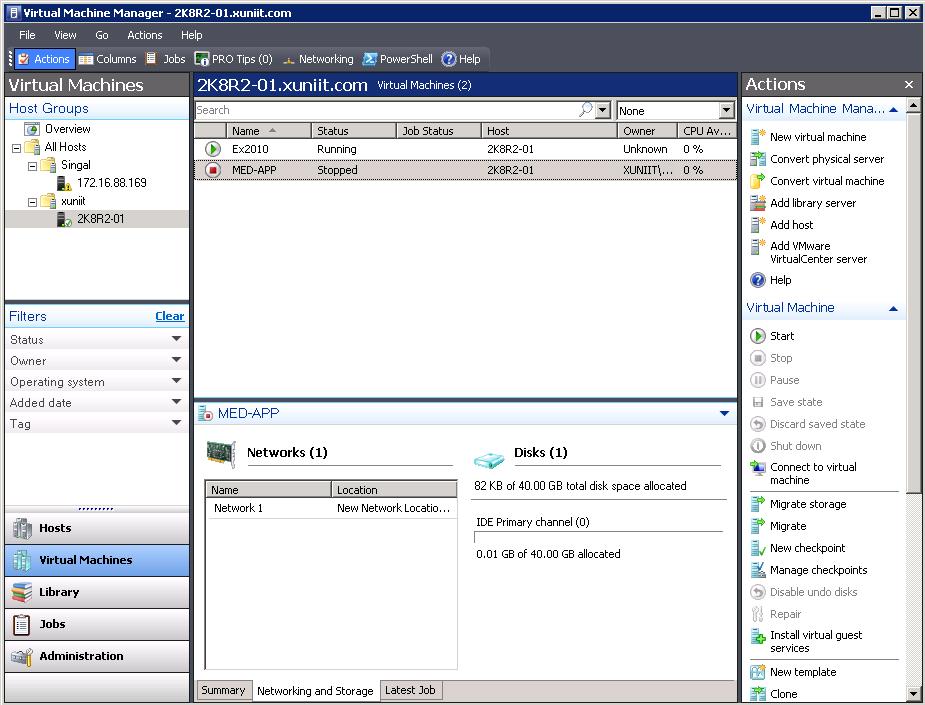Select the Virtual Machines navigation button

point(97,560)
